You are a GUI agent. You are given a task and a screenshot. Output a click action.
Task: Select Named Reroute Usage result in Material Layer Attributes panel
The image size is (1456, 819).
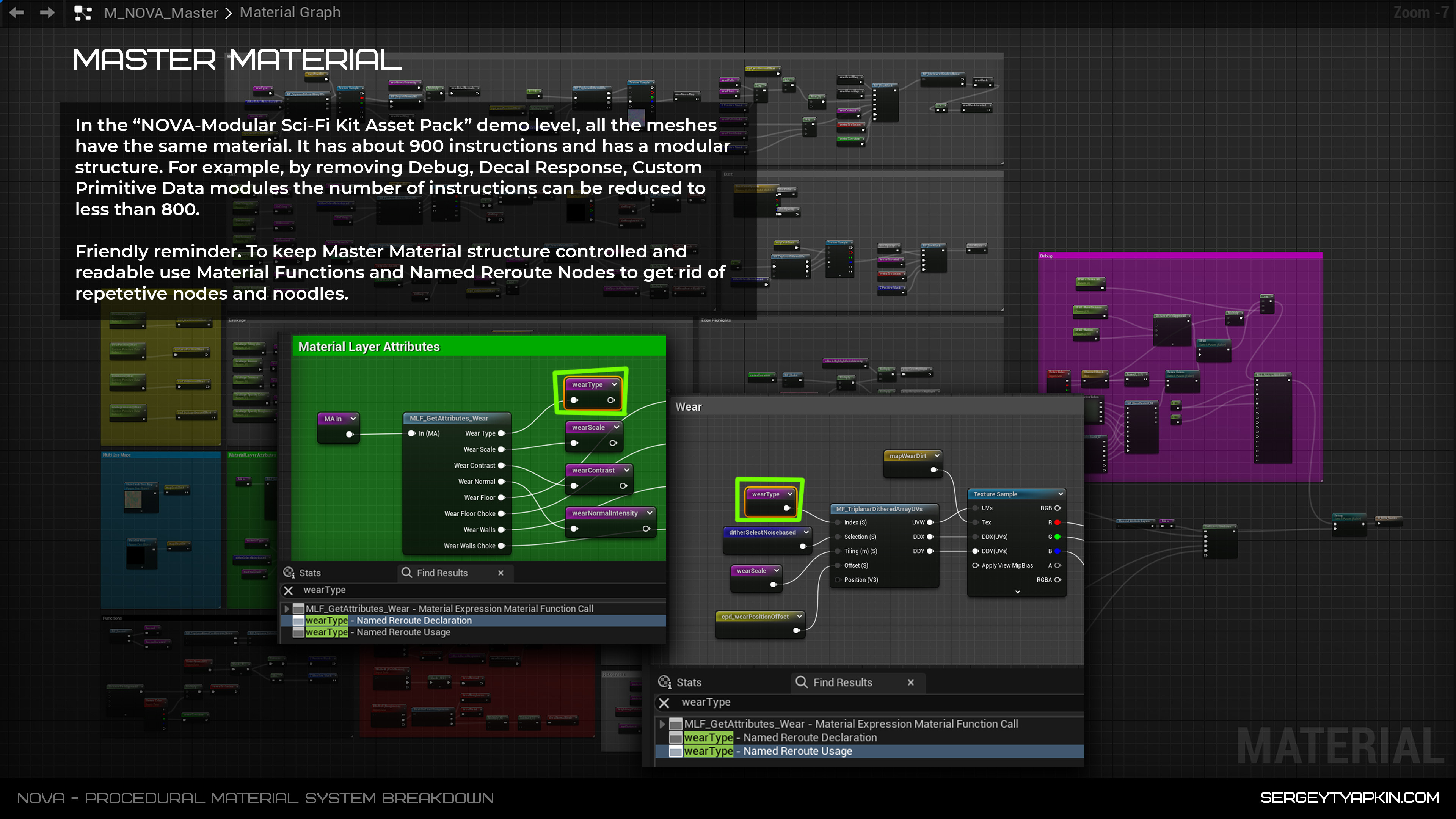coord(474,632)
